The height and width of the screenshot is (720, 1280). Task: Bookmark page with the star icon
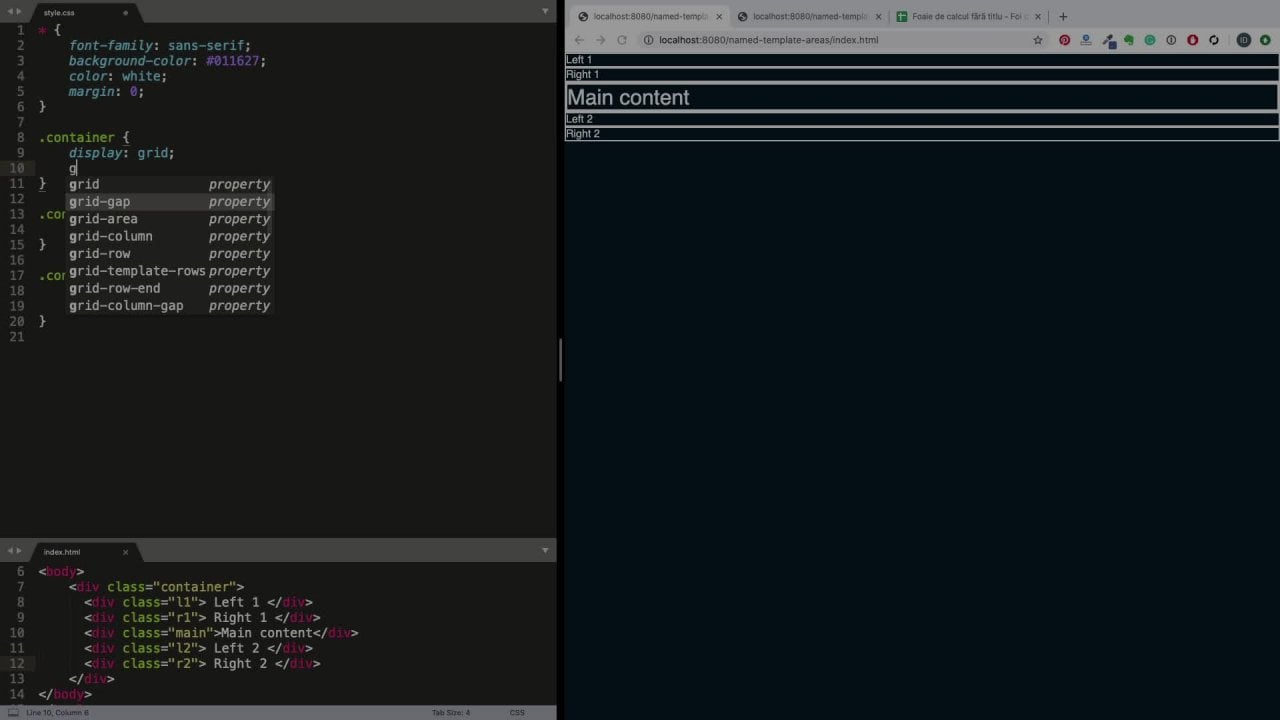click(x=1038, y=40)
